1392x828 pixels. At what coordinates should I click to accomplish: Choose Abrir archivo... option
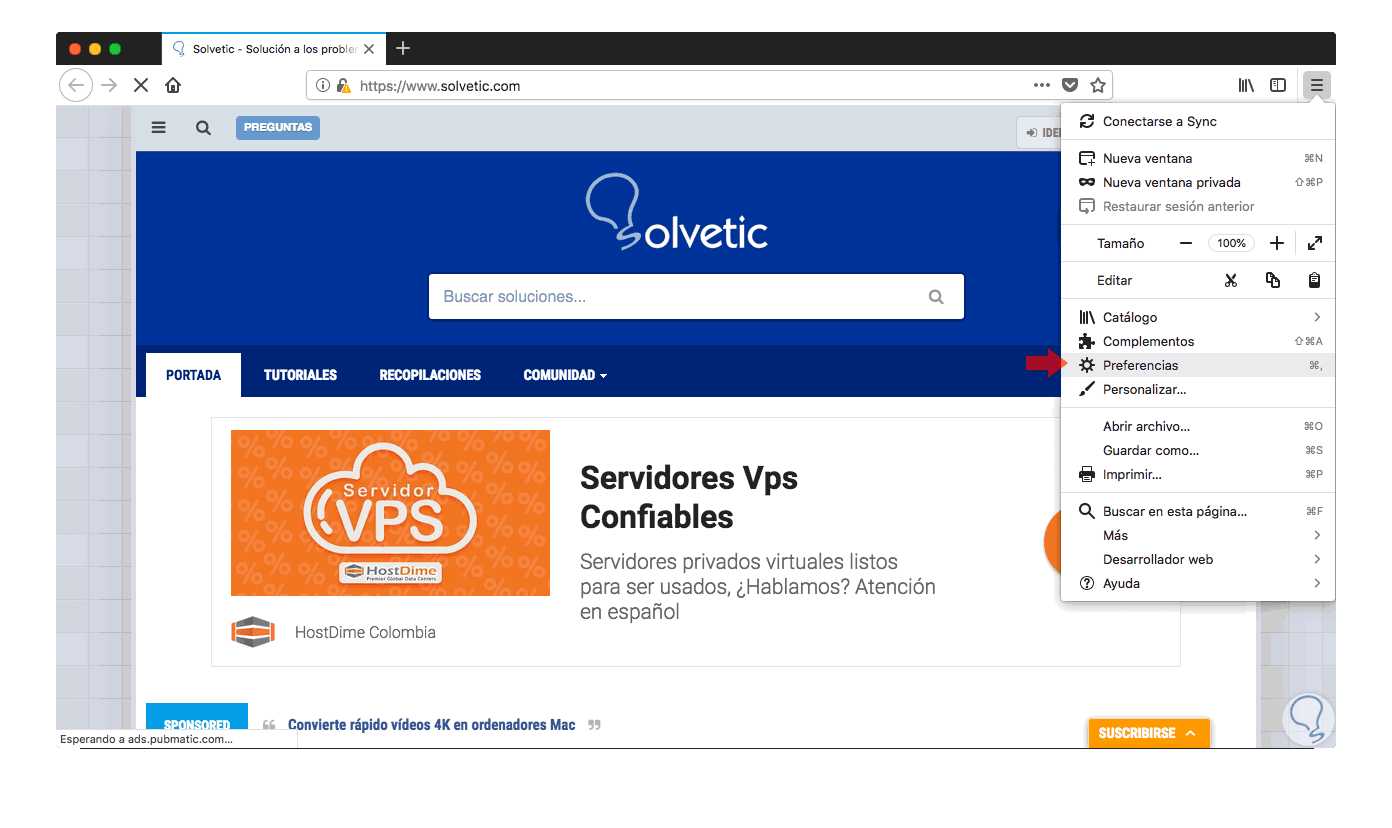point(1198,426)
